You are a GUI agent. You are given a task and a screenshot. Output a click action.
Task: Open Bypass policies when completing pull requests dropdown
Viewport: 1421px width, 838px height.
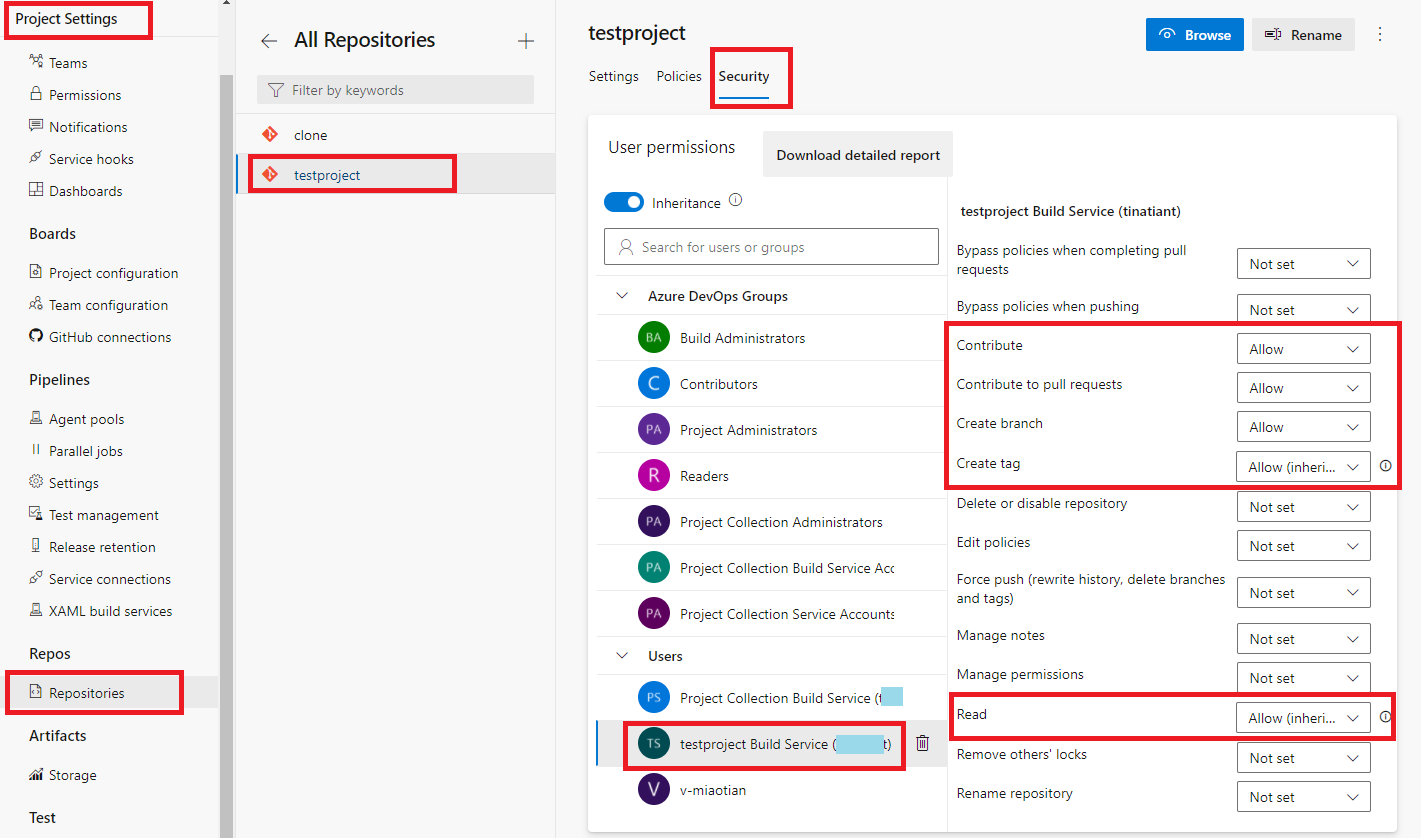point(1303,264)
